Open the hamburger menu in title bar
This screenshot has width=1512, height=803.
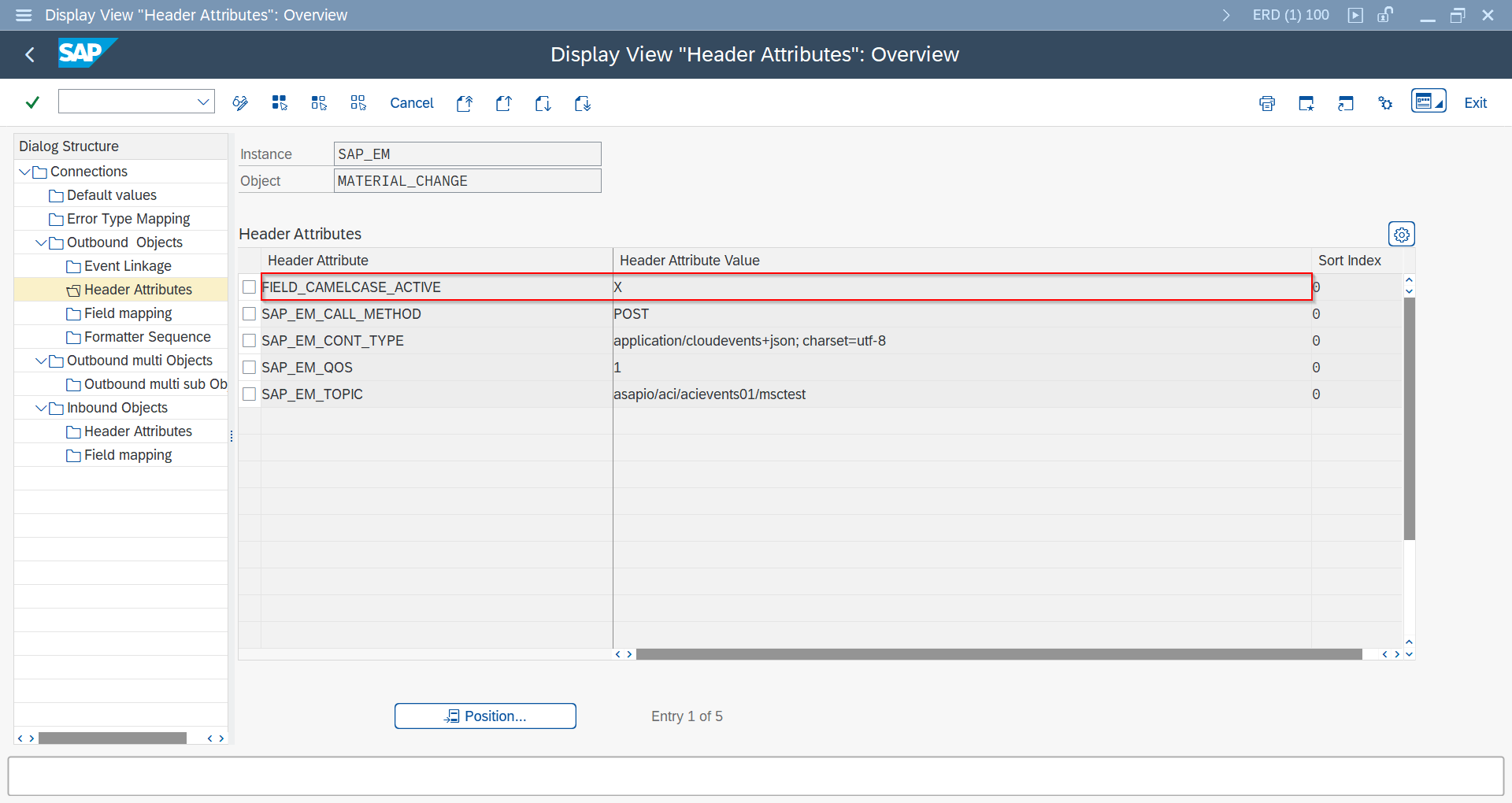coord(24,15)
